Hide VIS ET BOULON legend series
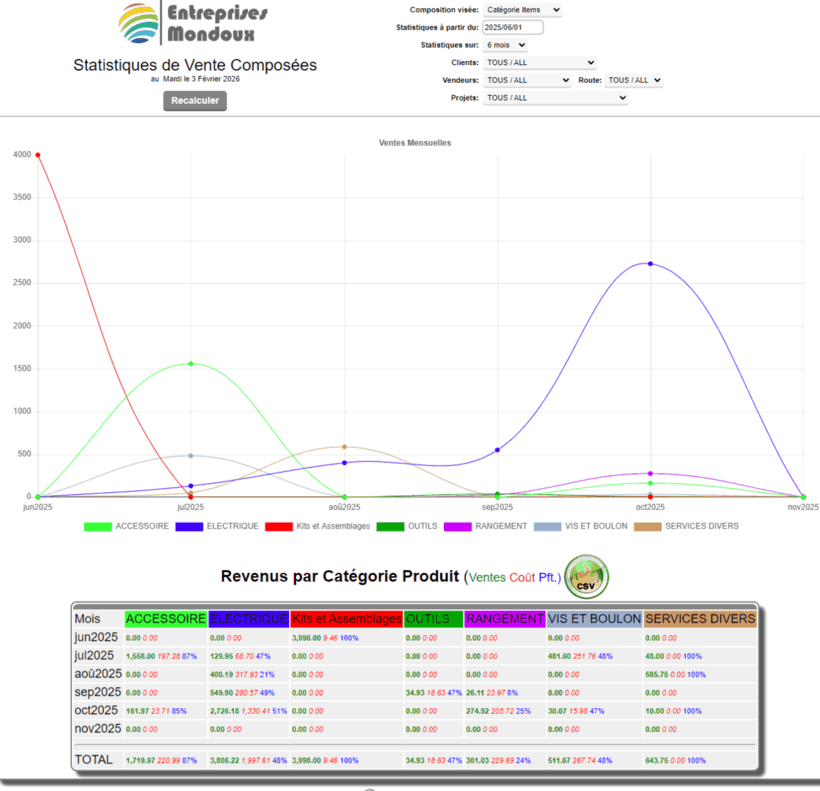820x791 pixels. [580, 526]
